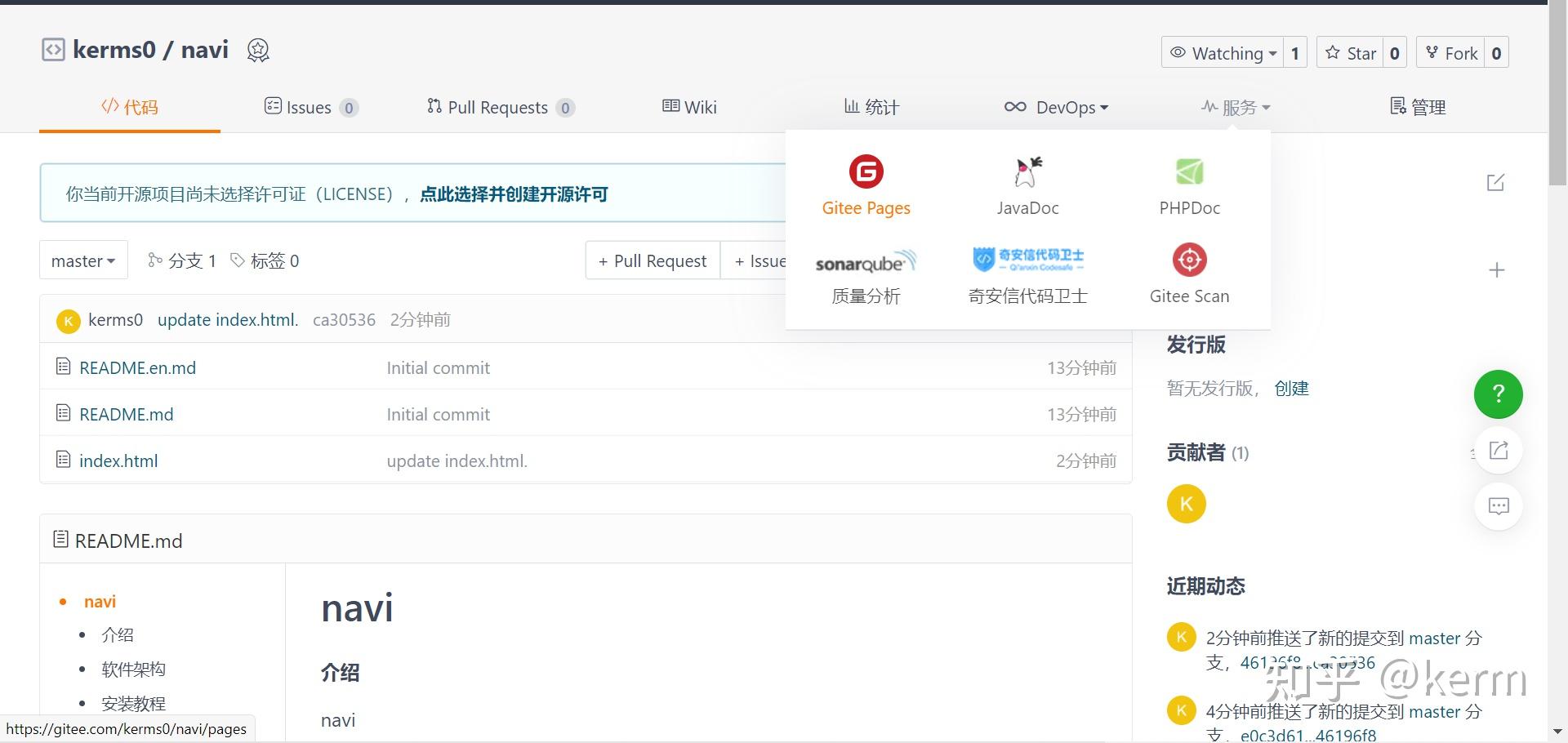Open the floating help question mark button
The width and height of the screenshot is (1568, 743).
[x=1498, y=394]
